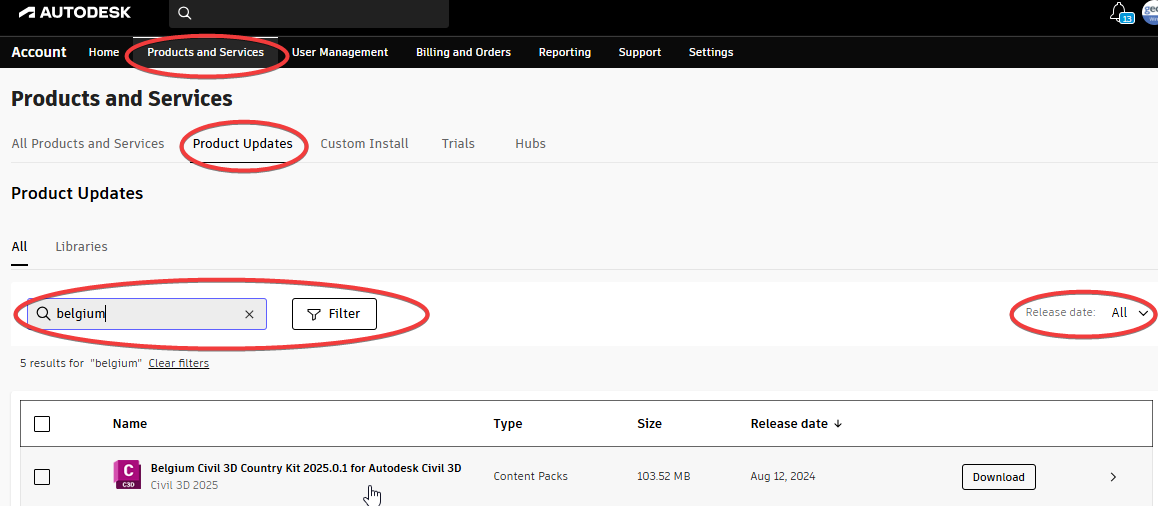Viewport: 1158px width, 506px height.
Task: Click the Clear filters link
Action: click(x=179, y=363)
